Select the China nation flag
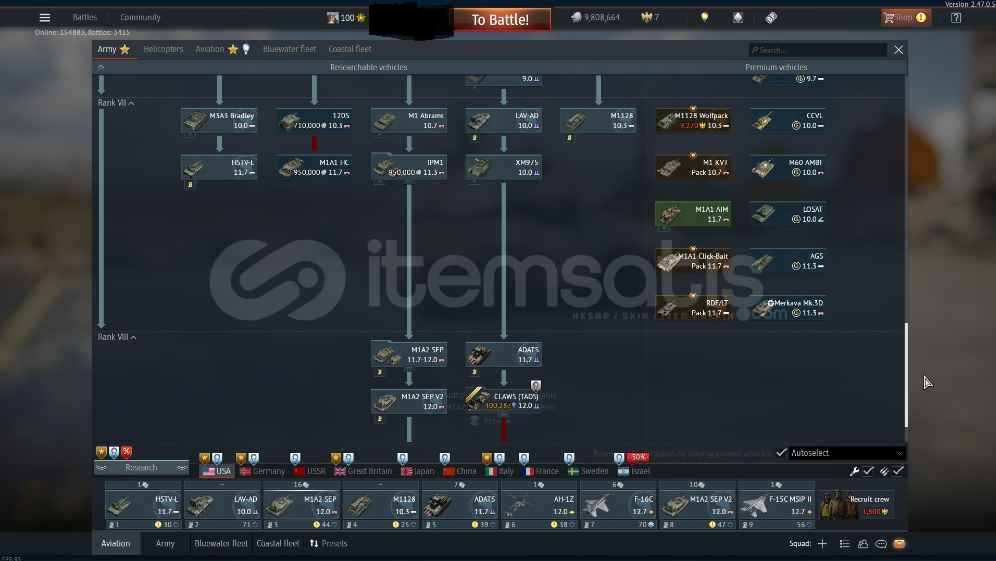The image size is (996, 561). pos(460,471)
